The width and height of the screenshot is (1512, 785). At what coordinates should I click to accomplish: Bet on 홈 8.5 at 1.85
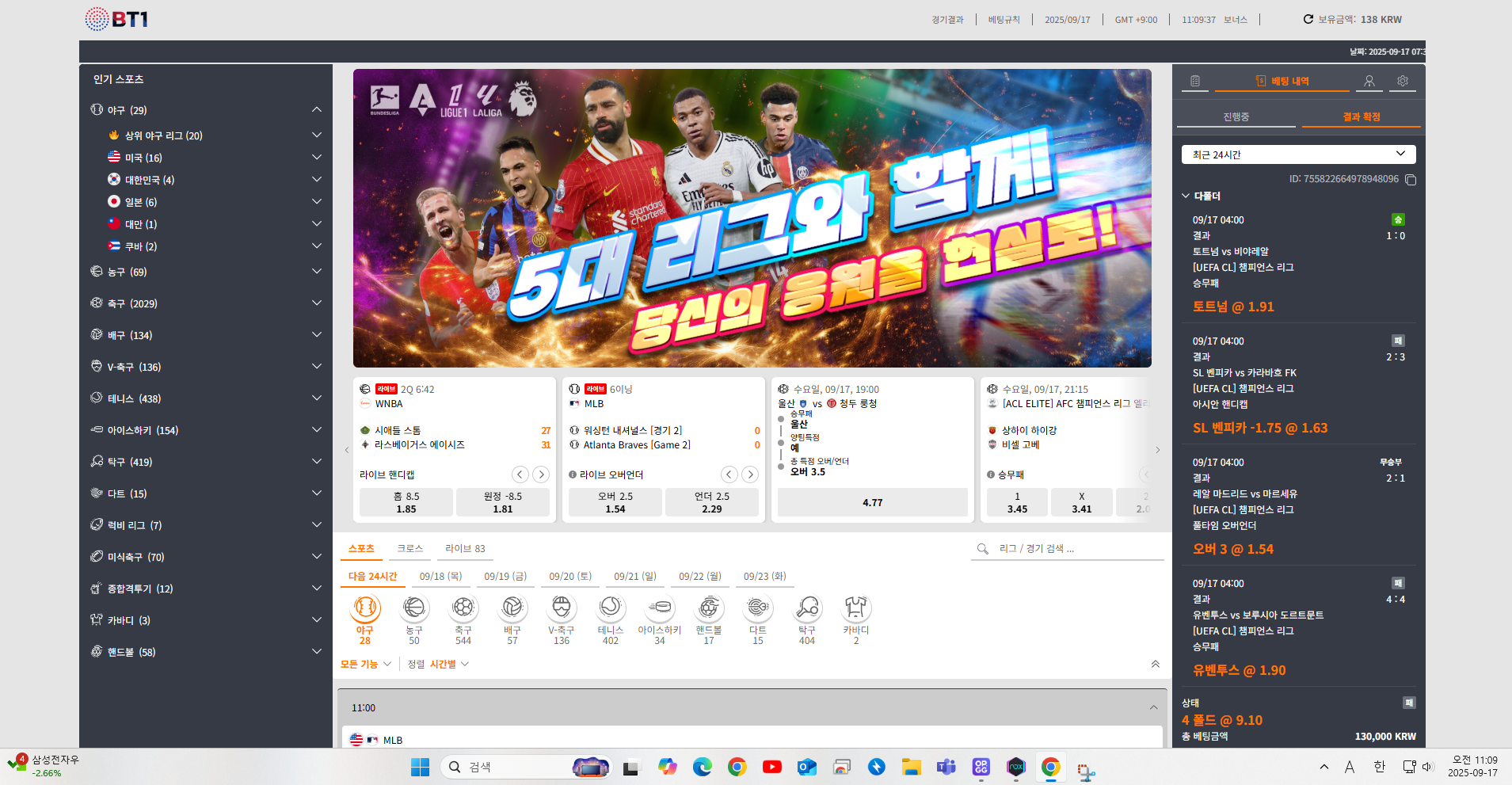(x=406, y=502)
